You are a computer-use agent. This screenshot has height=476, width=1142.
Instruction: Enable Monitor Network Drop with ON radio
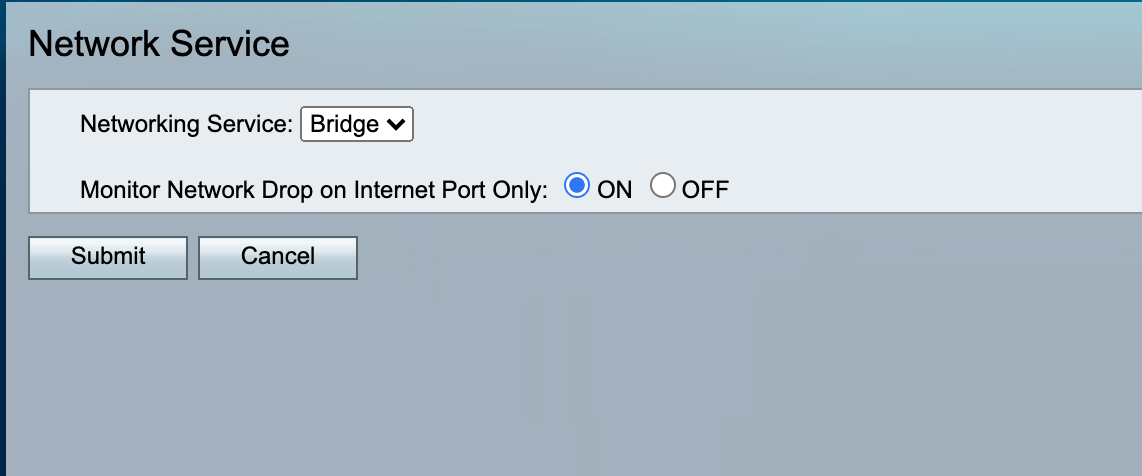577,186
